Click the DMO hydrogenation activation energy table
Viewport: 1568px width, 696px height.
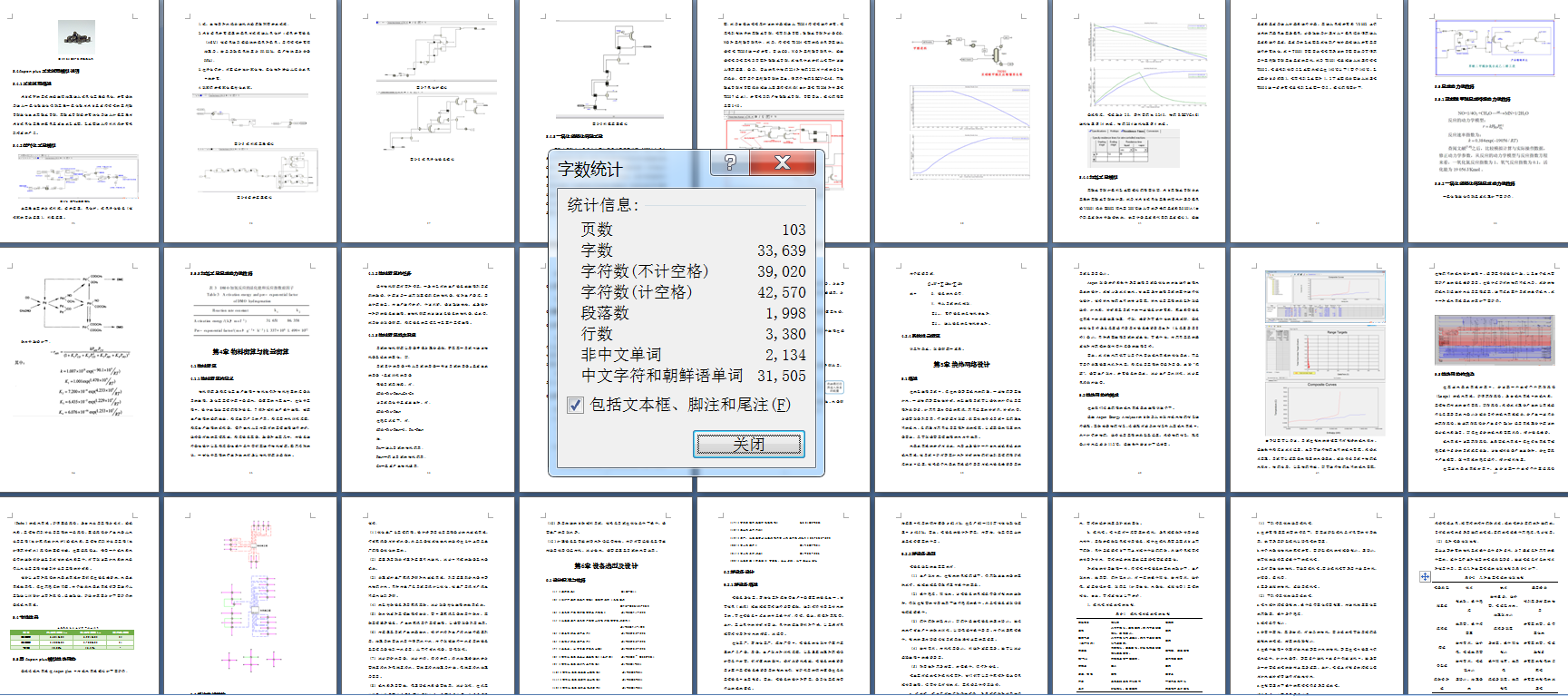251,309
